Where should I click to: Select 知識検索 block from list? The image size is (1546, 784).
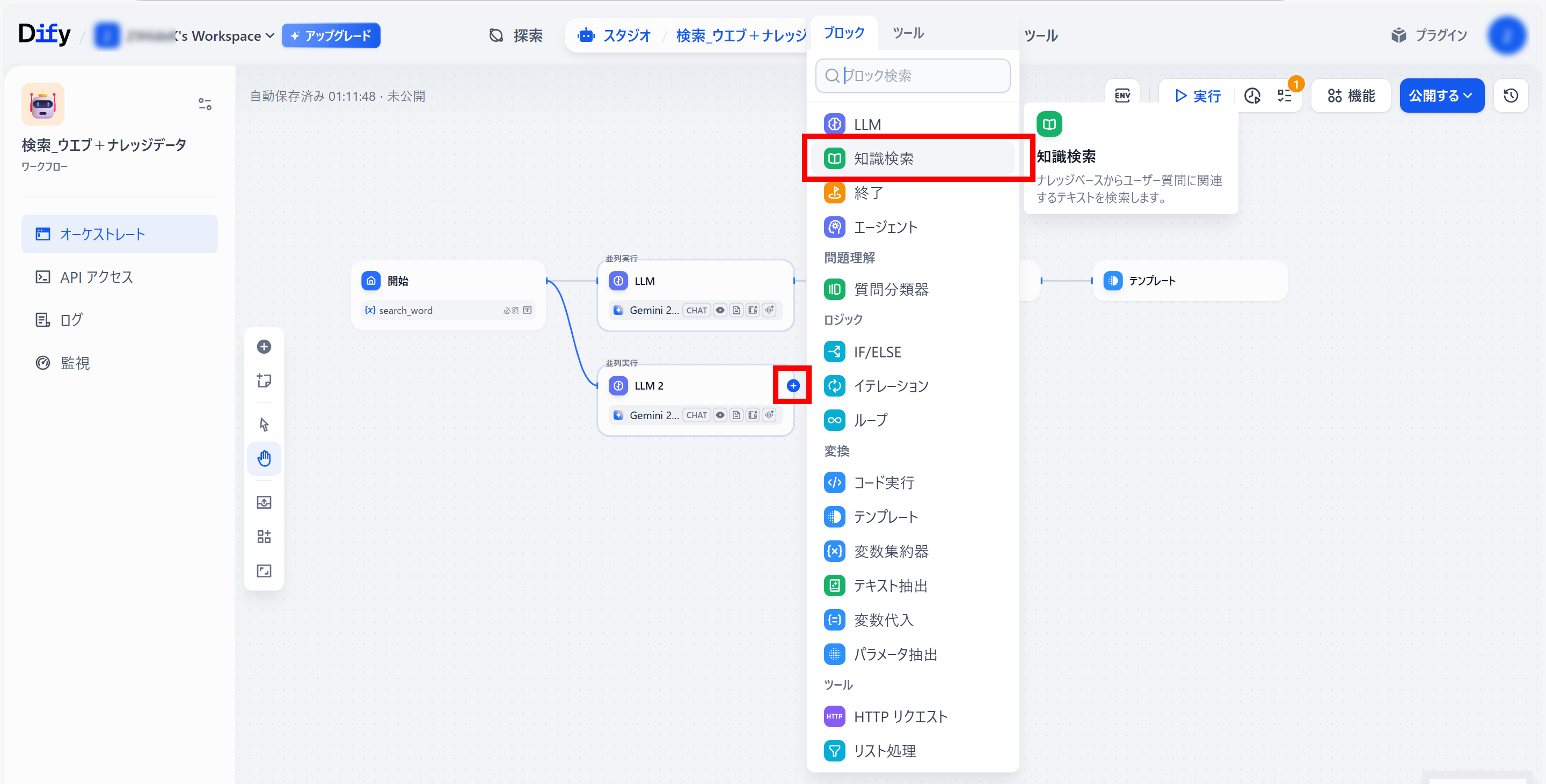[x=883, y=158]
